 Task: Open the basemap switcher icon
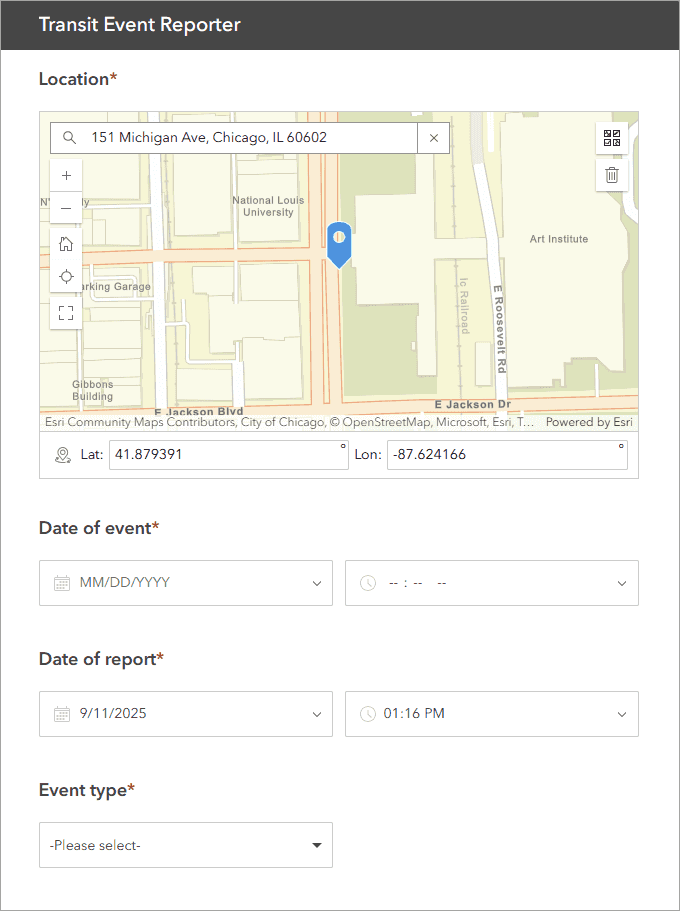(x=612, y=138)
